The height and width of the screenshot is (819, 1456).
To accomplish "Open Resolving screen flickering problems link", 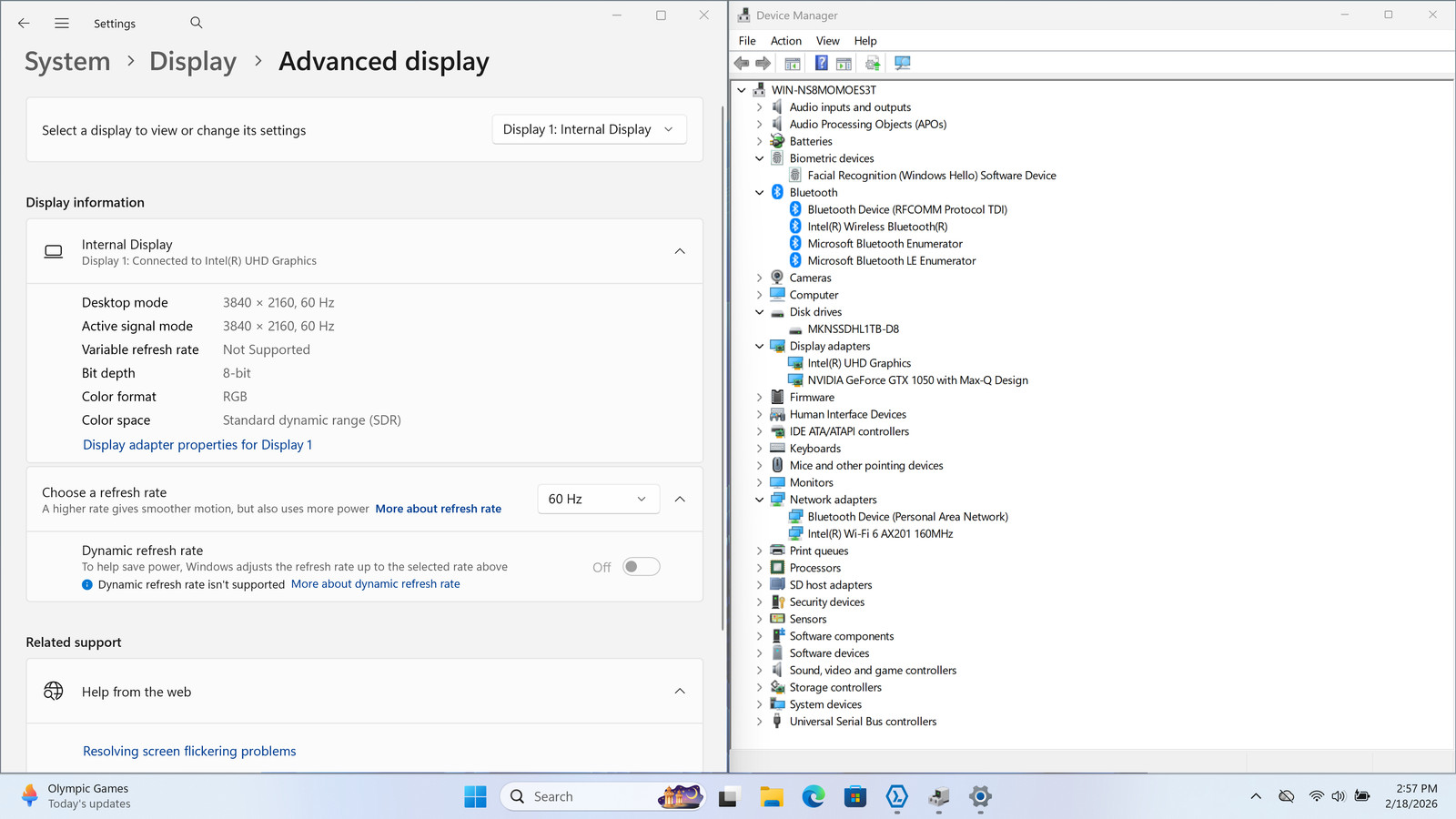I will (x=189, y=751).
